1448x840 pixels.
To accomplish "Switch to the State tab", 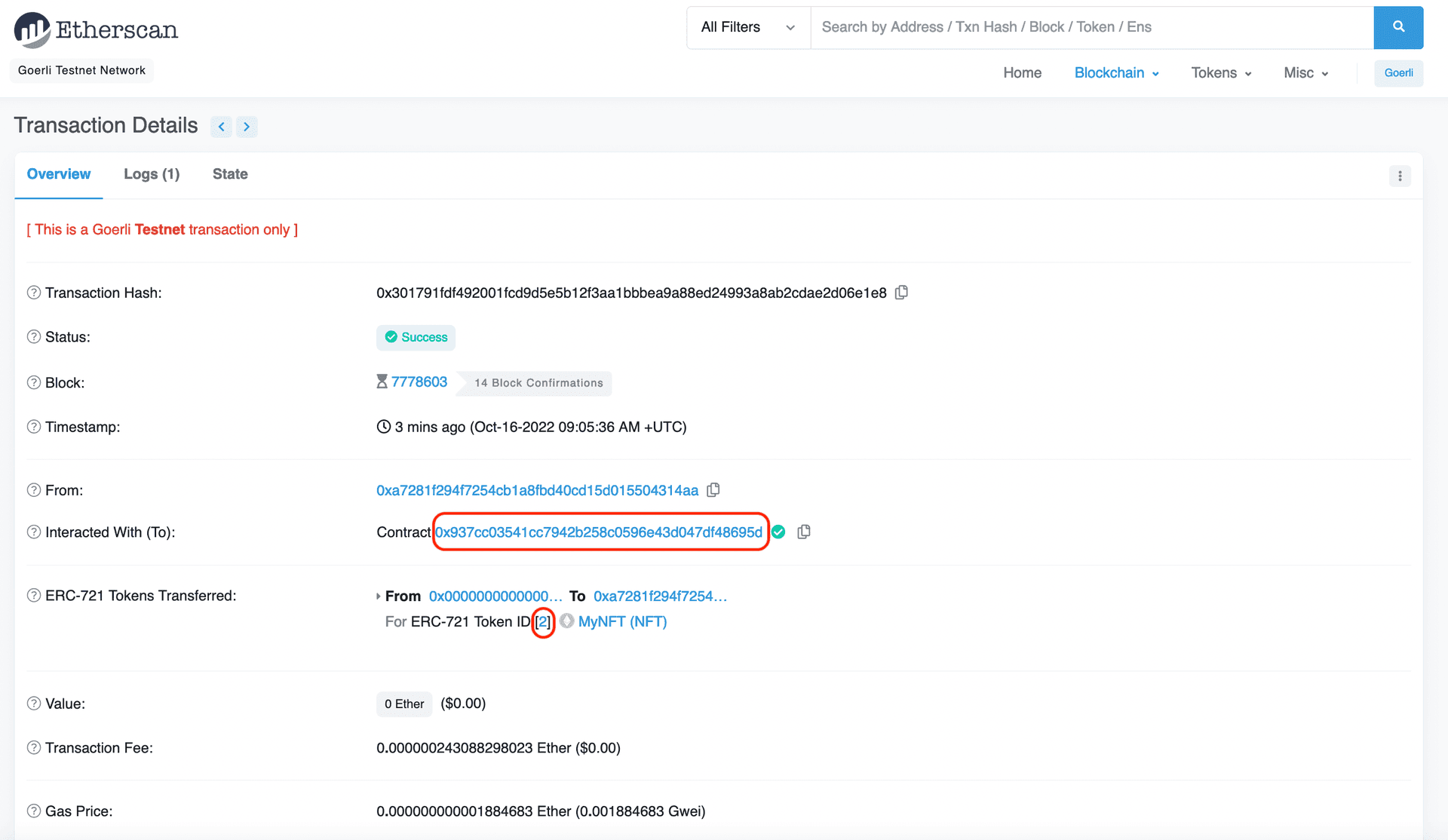I will coord(228,174).
